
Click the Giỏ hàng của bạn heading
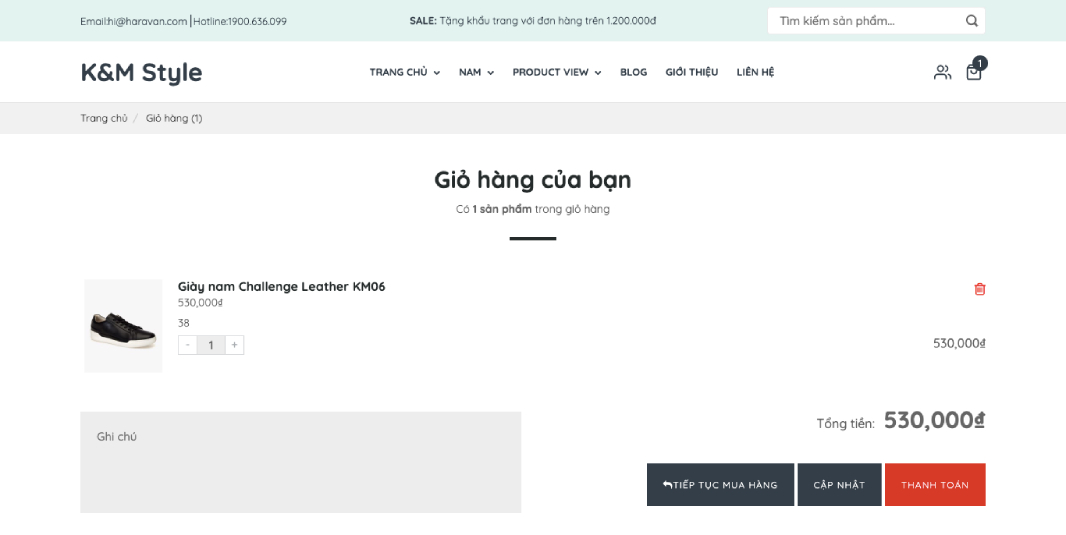[x=533, y=179]
